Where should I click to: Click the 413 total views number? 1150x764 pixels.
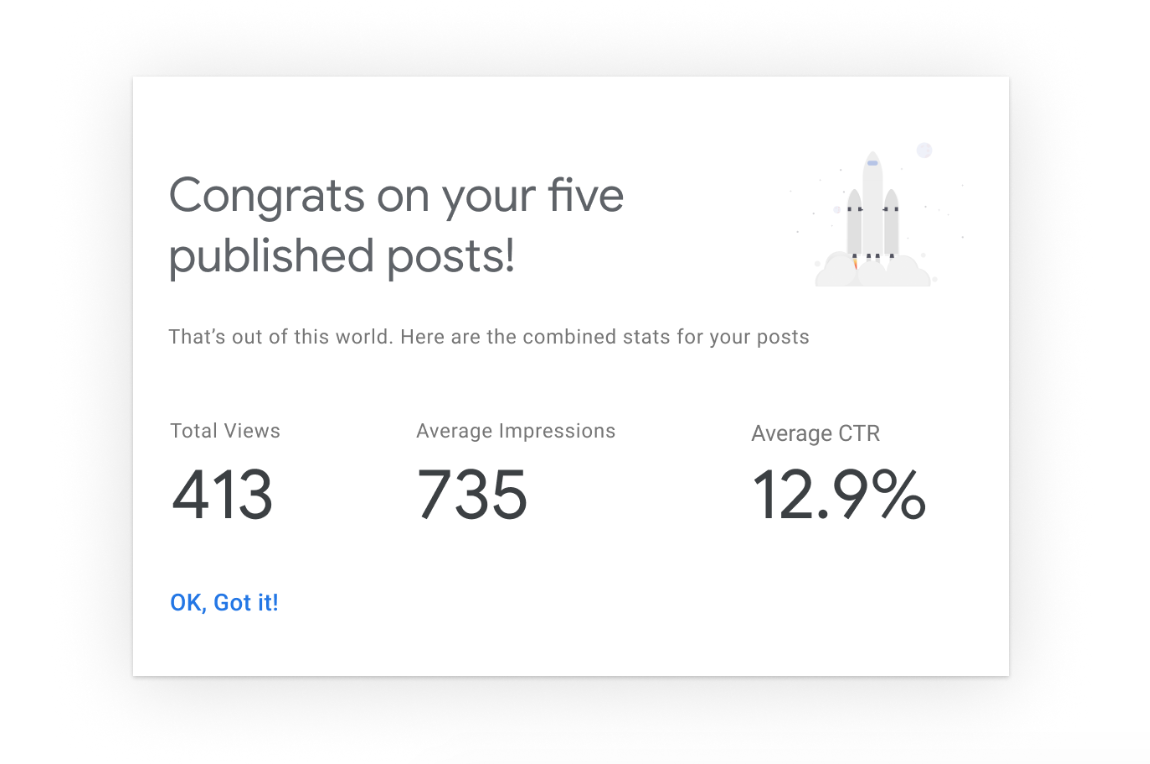point(222,495)
